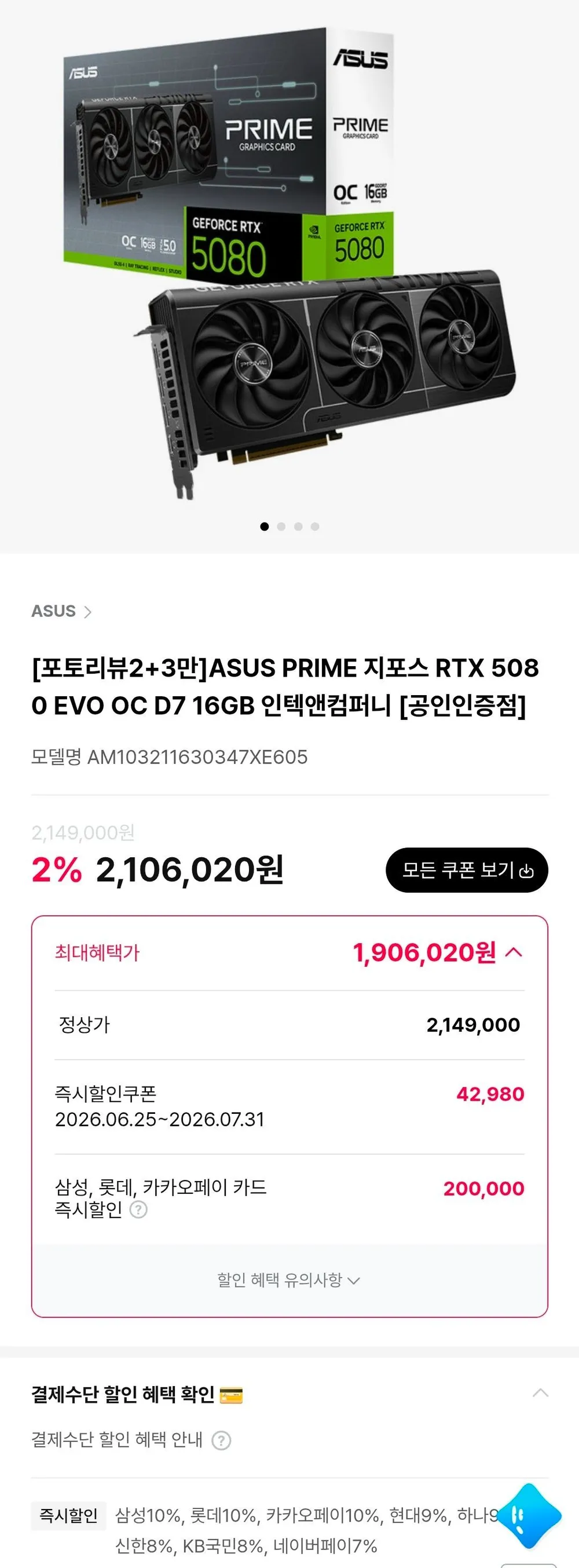Screen dimensions: 579x1568
Task: Jump to the third product image dot
Action: point(298,527)
